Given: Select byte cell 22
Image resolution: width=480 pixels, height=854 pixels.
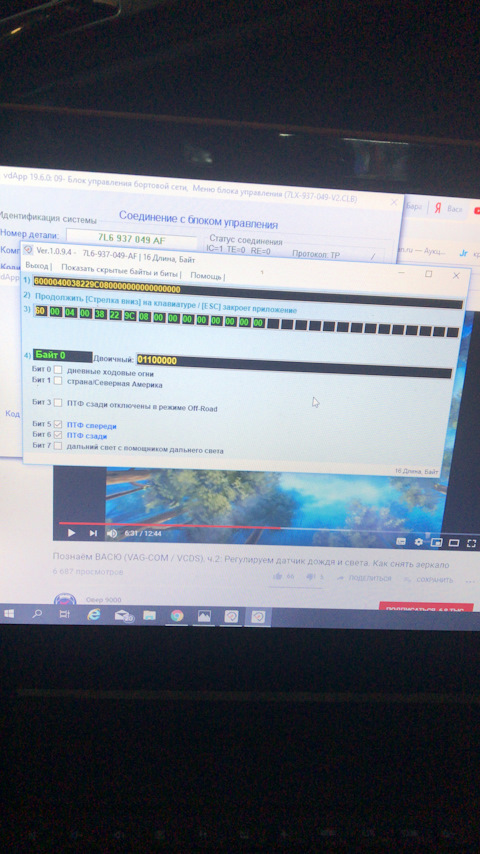Looking at the screenshot, I should coord(114,315).
